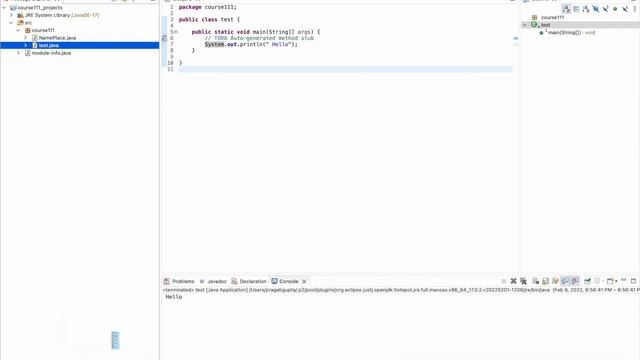
Task: Select module-info.java file
Action: (51, 53)
